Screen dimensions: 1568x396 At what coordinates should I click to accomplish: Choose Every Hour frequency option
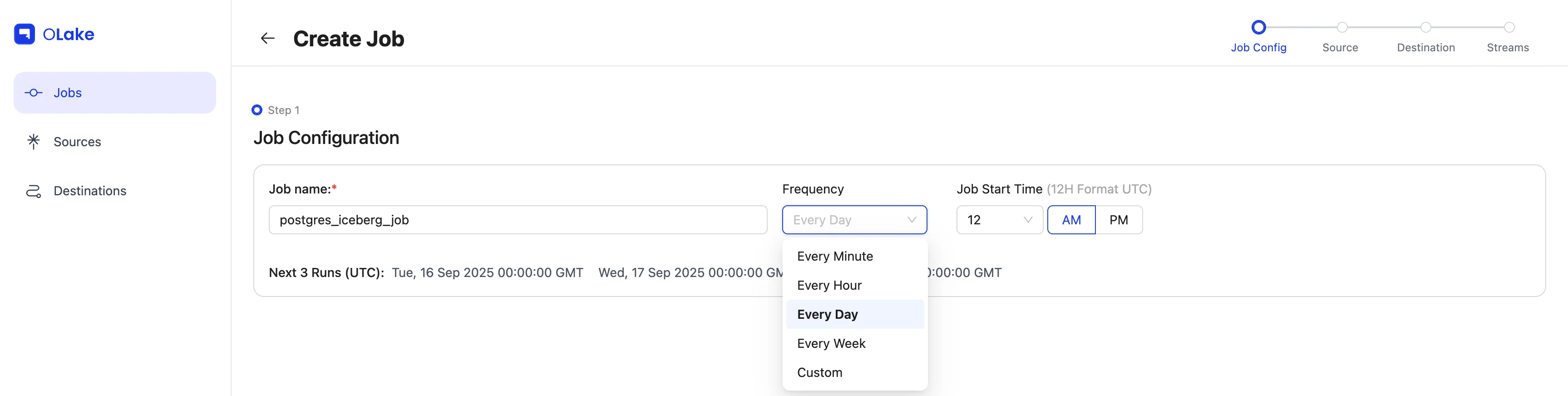pos(829,286)
